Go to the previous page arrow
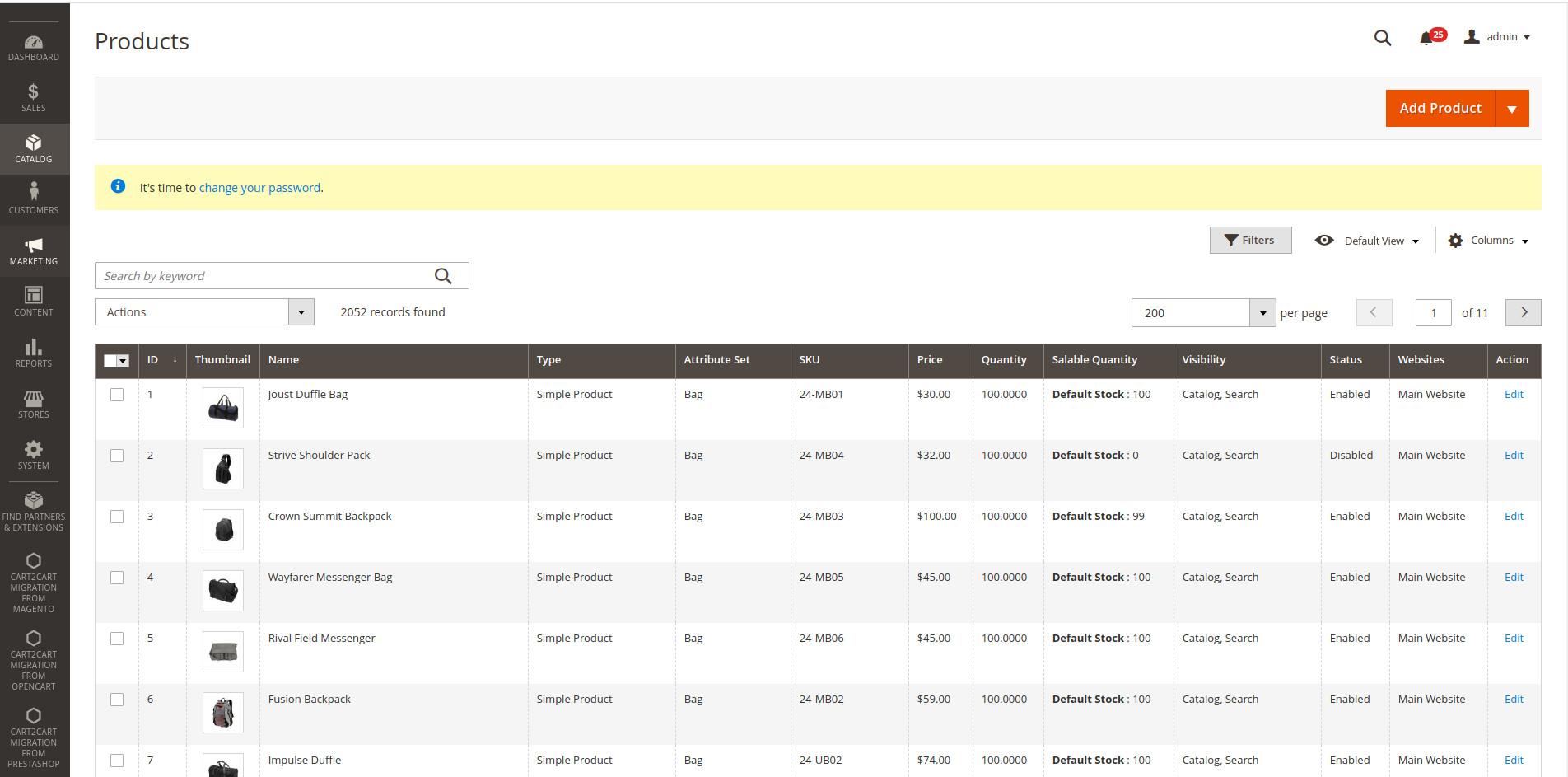1568x777 pixels. (x=1374, y=313)
